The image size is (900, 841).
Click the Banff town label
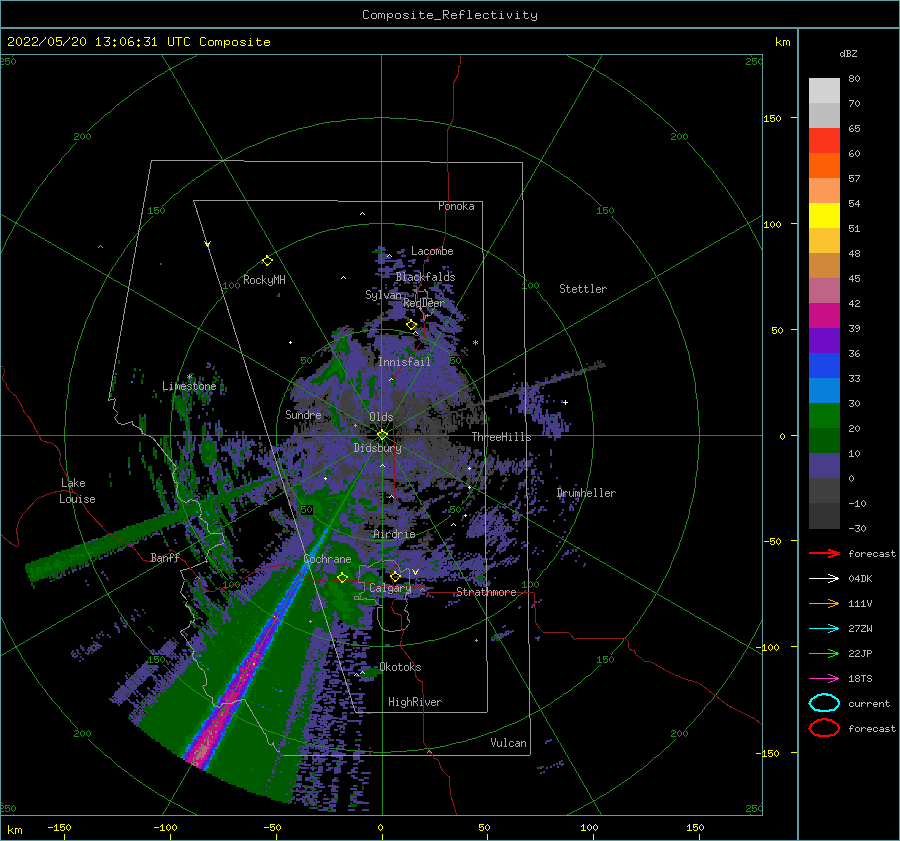(165, 557)
